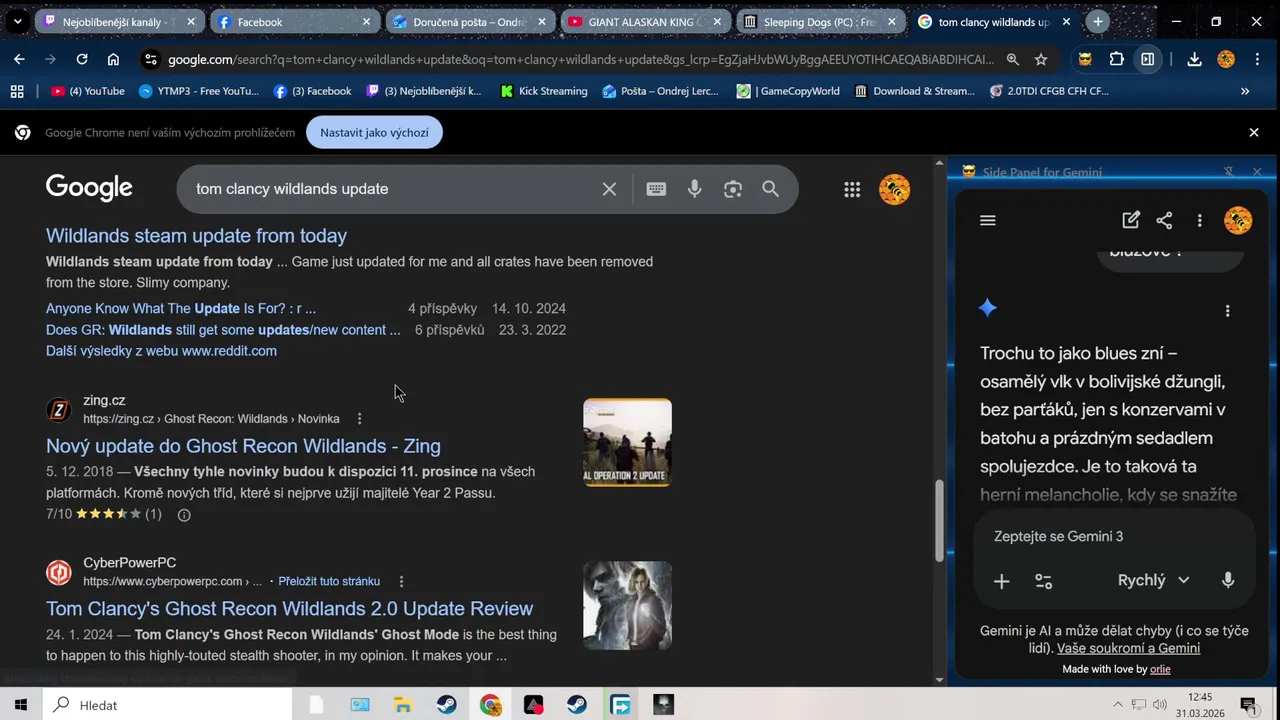Click the Zeptejte se Gemini 3 field
This screenshot has width=1280, height=720.
1114,537
